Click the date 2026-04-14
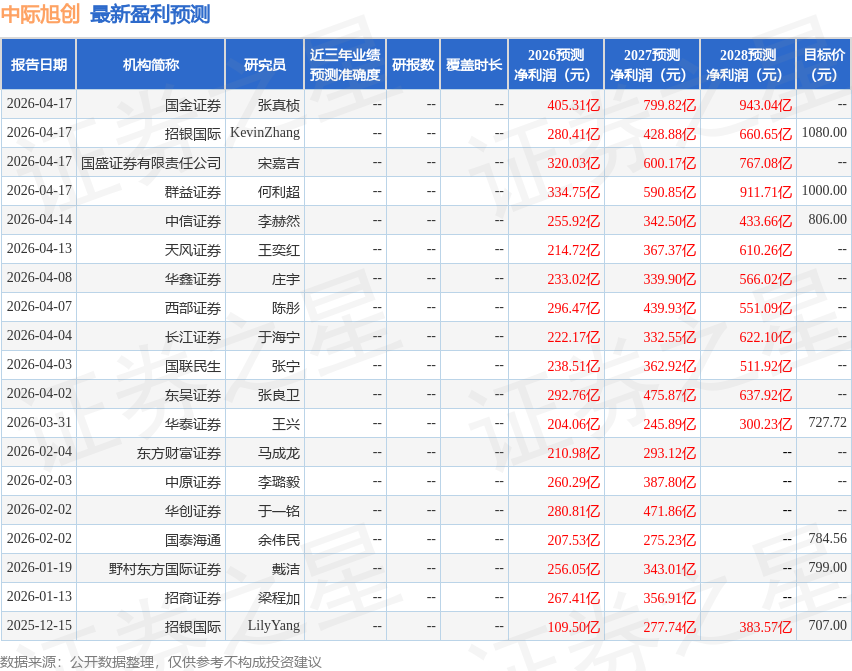This screenshot has width=852, height=671. (x=39, y=220)
